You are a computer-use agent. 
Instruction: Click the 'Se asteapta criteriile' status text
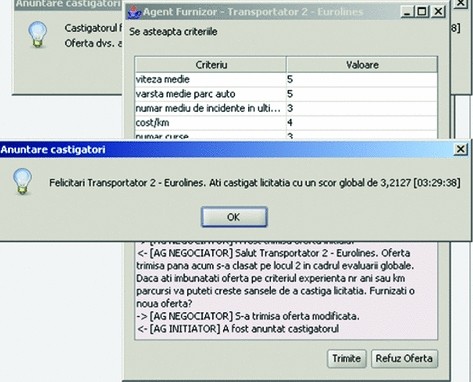(173, 32)
